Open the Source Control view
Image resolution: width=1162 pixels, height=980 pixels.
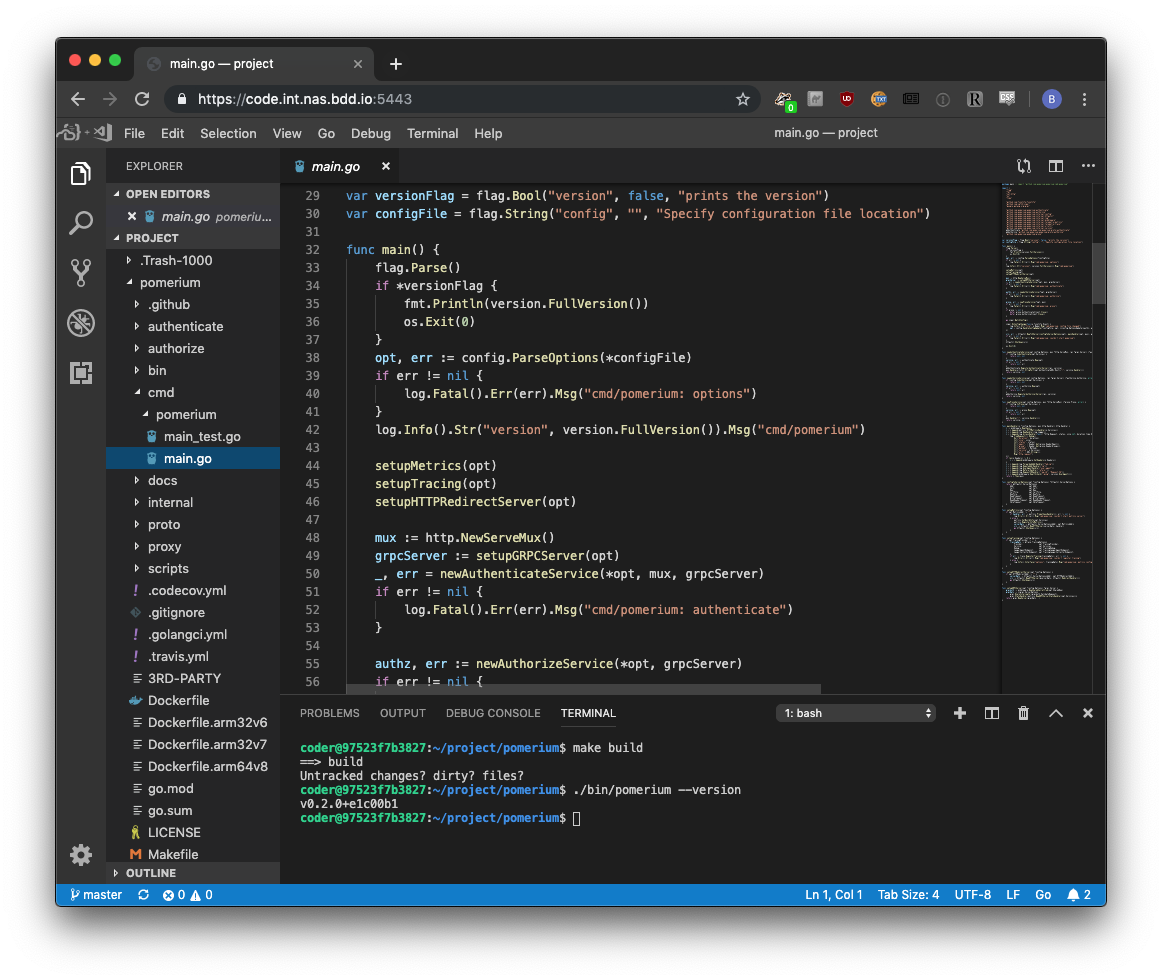coord(81,272)
